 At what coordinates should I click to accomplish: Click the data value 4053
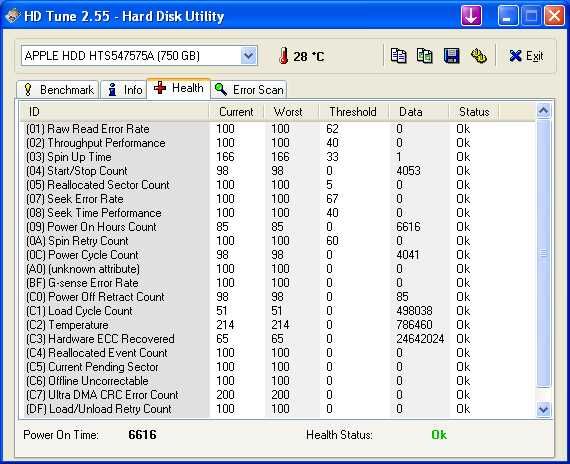point(409,171)
